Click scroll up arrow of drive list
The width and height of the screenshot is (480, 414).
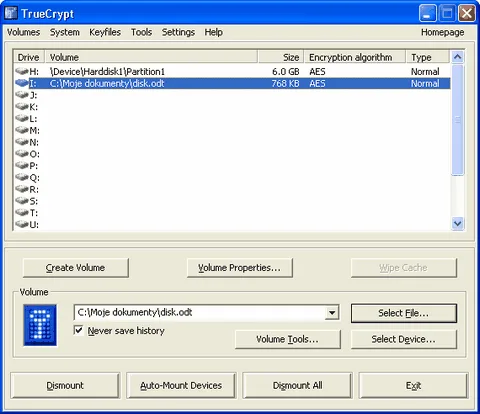click(x=458, y=57)
